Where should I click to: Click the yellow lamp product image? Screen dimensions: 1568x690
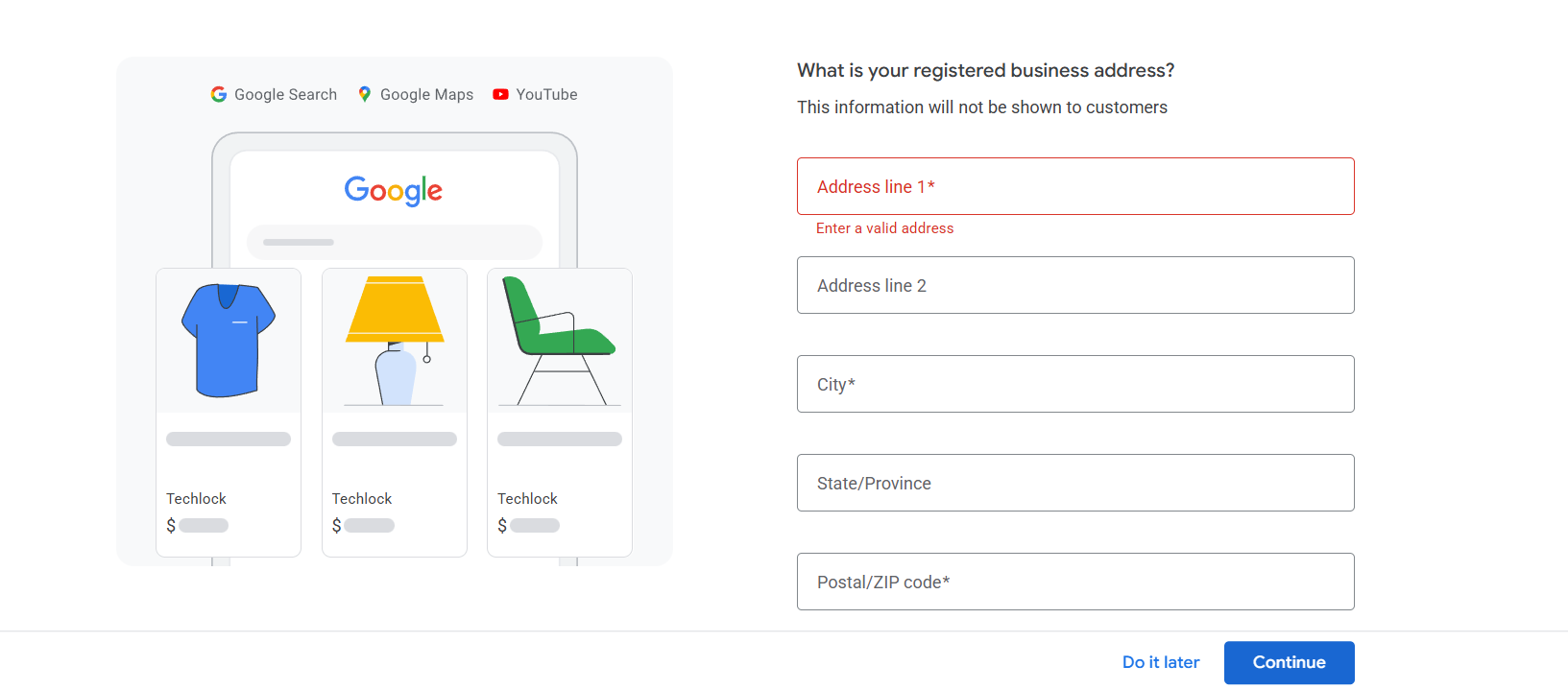(395, 341)
